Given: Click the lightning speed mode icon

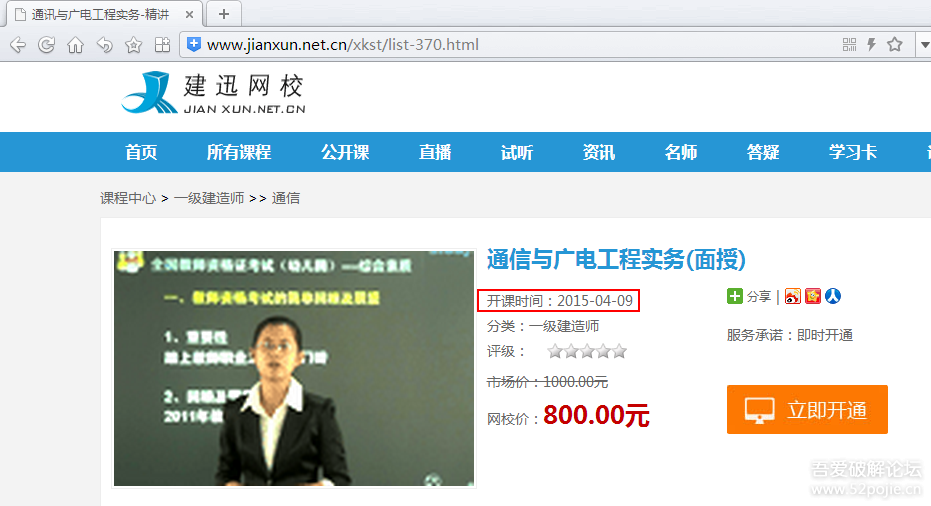Looking at the screenshot, I should click(871, 45).
